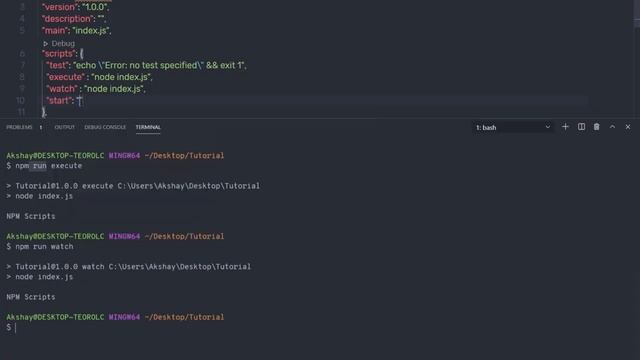640x360 pixels.
Task: Click the "start" key in scripts
Action: [x=59, y=100]
